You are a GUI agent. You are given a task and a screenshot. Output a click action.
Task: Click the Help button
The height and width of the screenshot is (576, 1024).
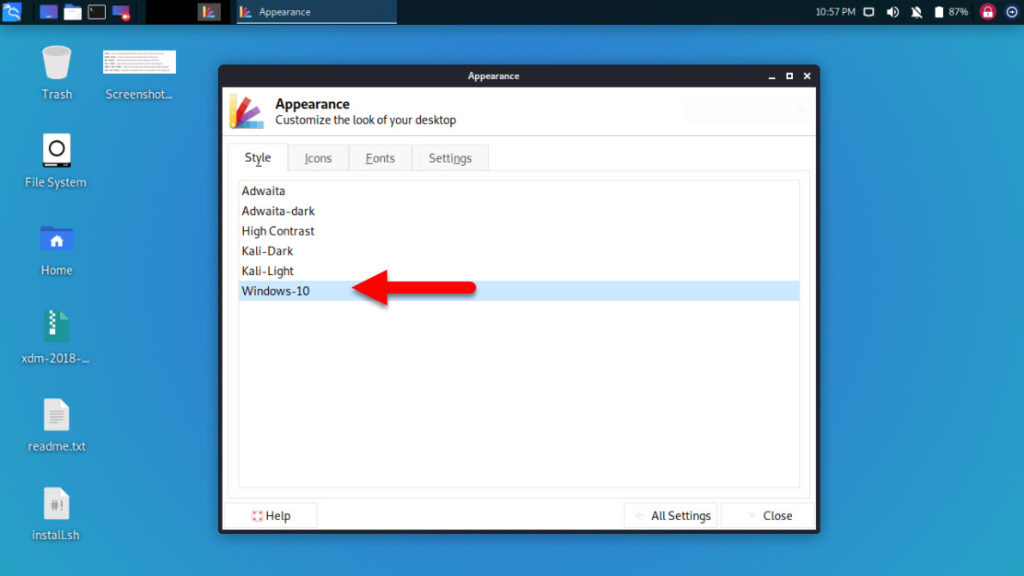click(271, 515)
